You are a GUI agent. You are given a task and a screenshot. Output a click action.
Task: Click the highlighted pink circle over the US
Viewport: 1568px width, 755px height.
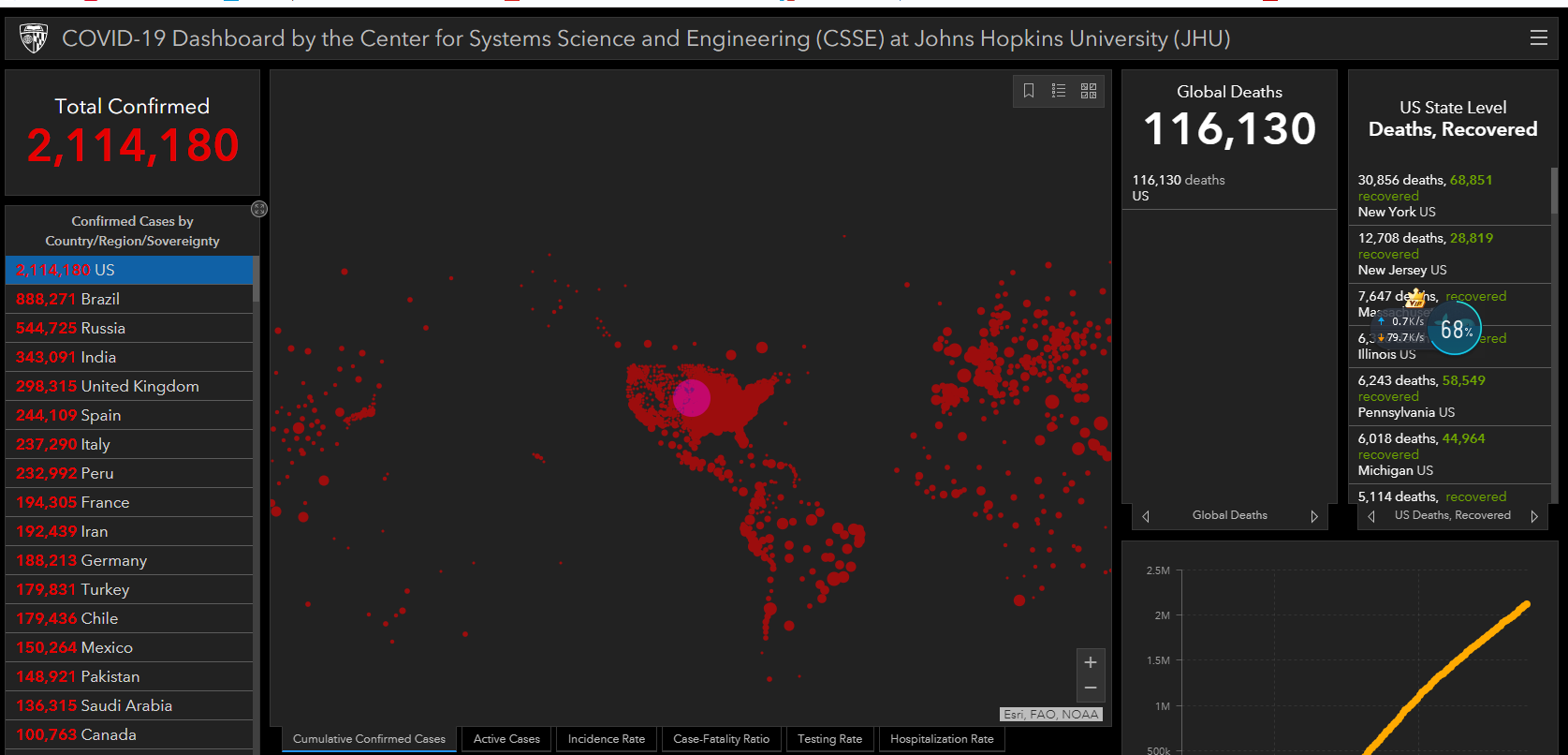coord(692,398)
